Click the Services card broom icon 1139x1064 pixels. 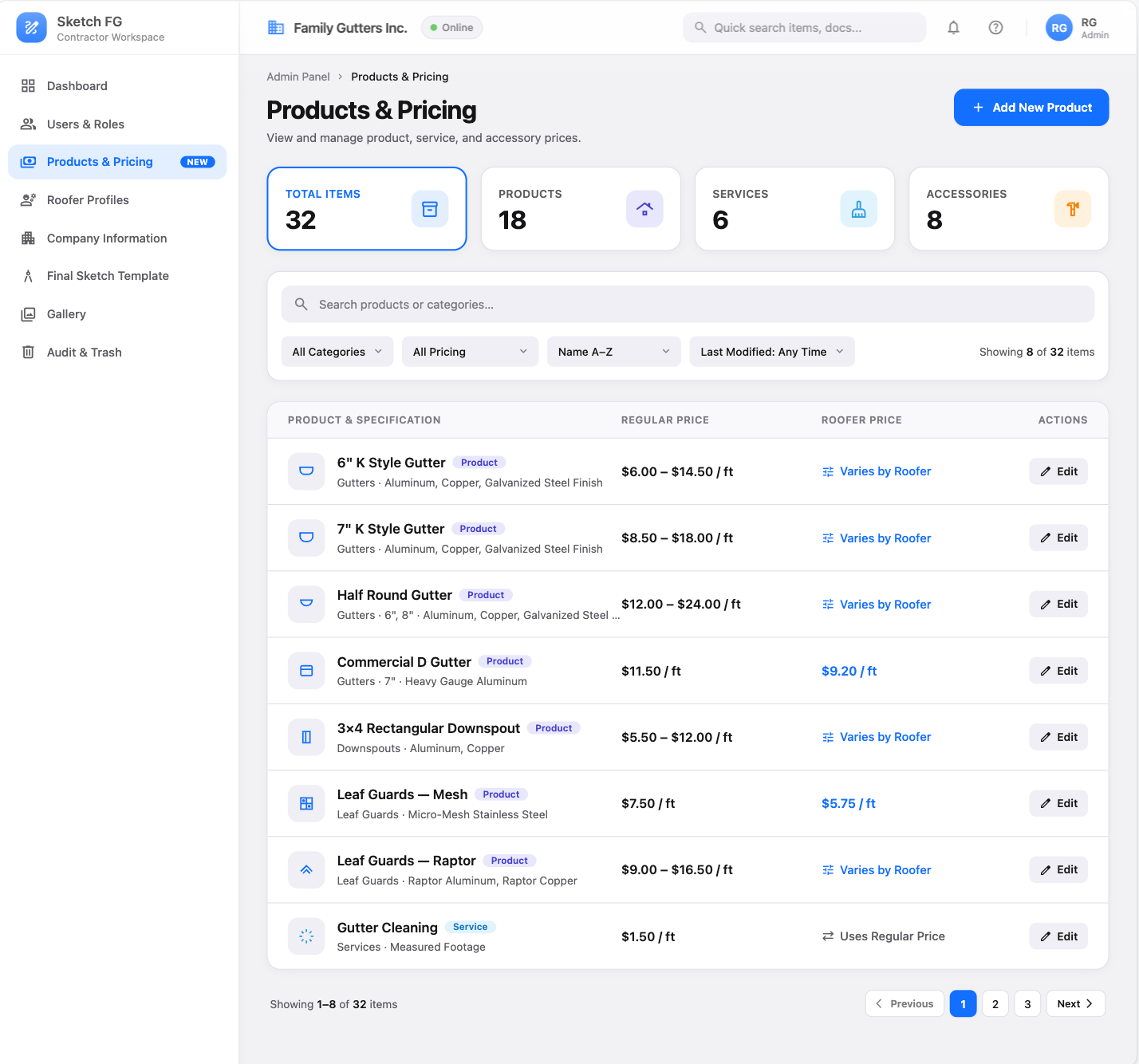pyautogui.click(x=858, y=209)
